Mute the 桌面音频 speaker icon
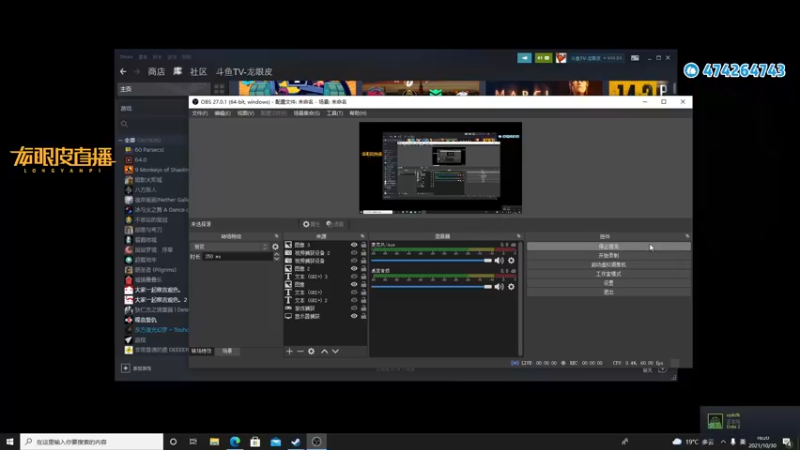Viewport: 800px width, 450px height. 499,287
